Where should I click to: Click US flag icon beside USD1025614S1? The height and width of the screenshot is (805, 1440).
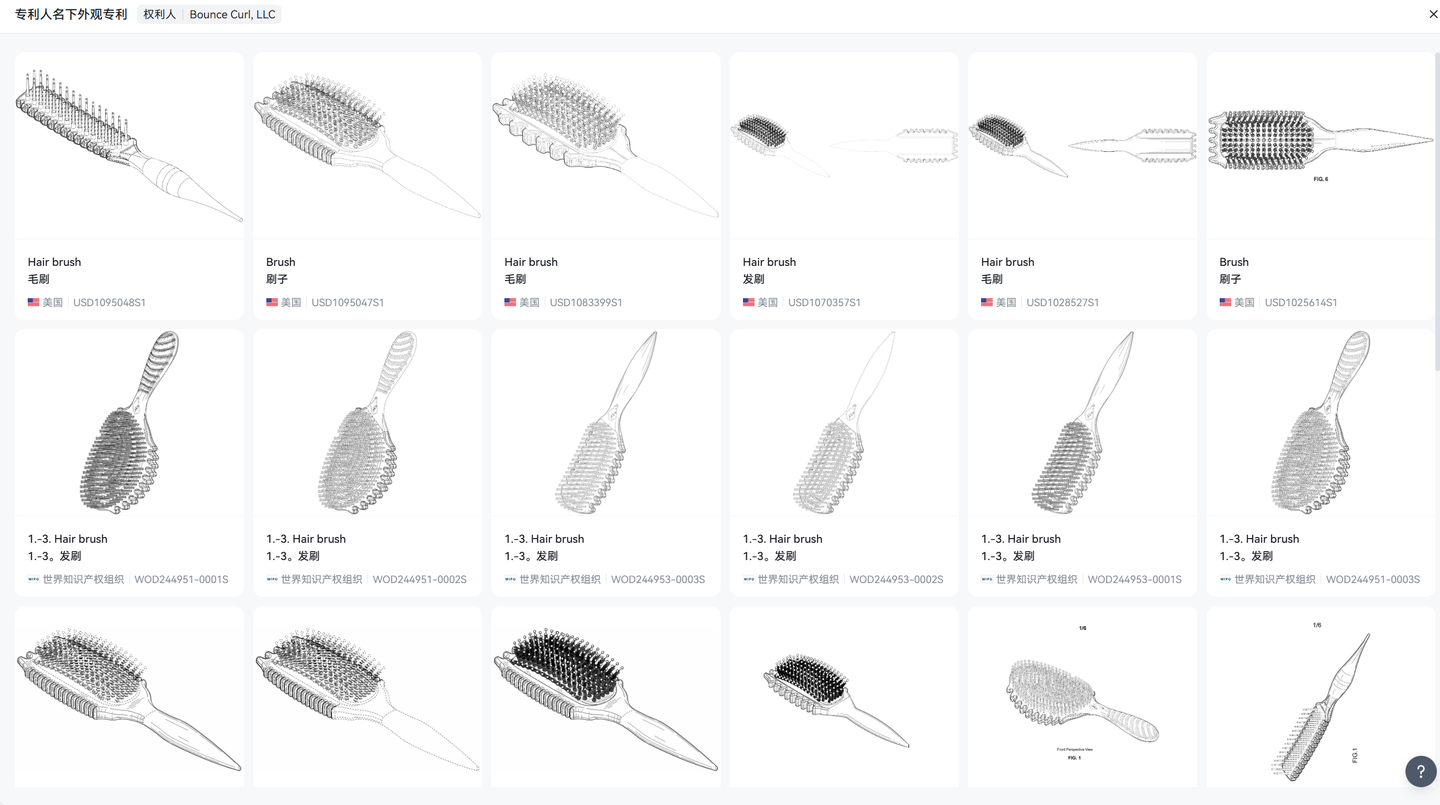[1226, 302]
